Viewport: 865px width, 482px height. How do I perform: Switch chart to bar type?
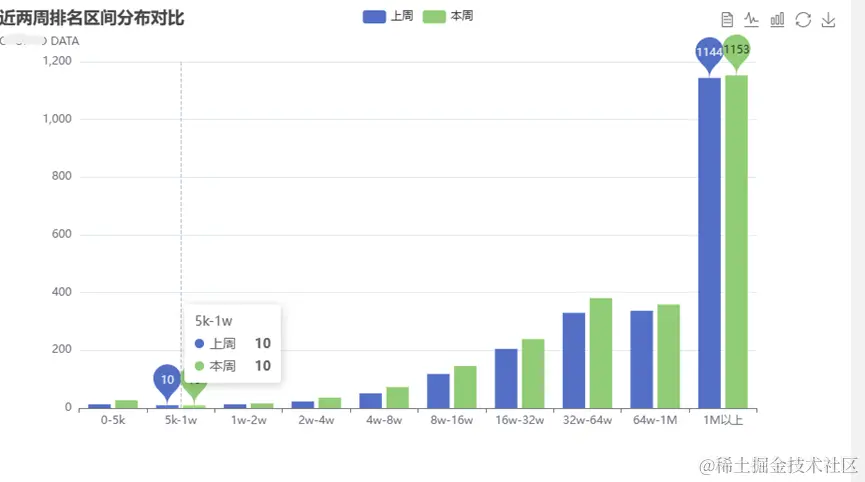(x=777, y=19)
